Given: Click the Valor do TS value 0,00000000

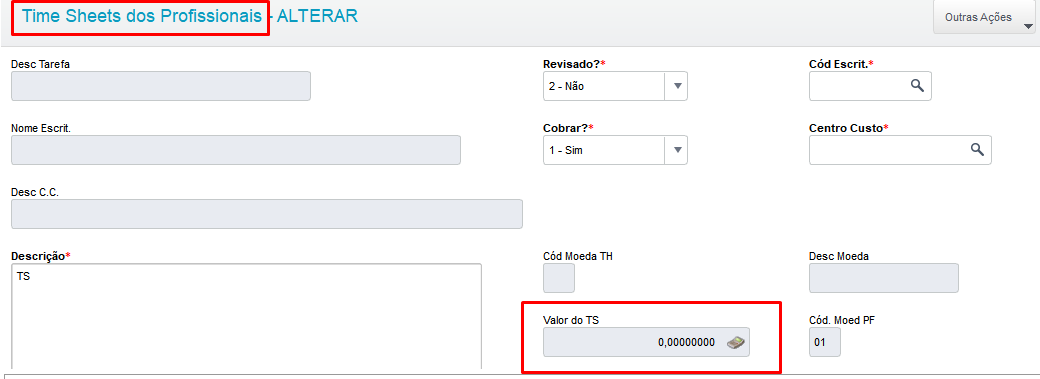Looking at the screenshot, I should coord(686,342).
